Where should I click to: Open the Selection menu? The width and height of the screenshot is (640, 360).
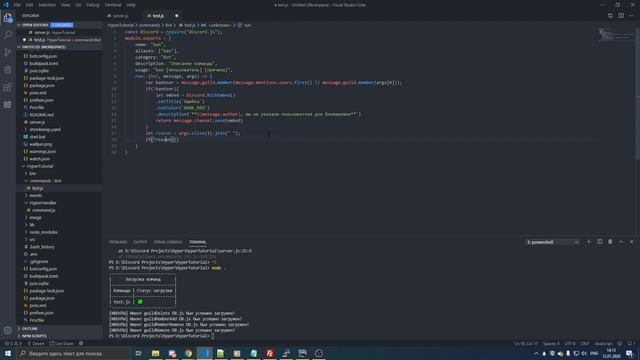[x=47, y=5]
